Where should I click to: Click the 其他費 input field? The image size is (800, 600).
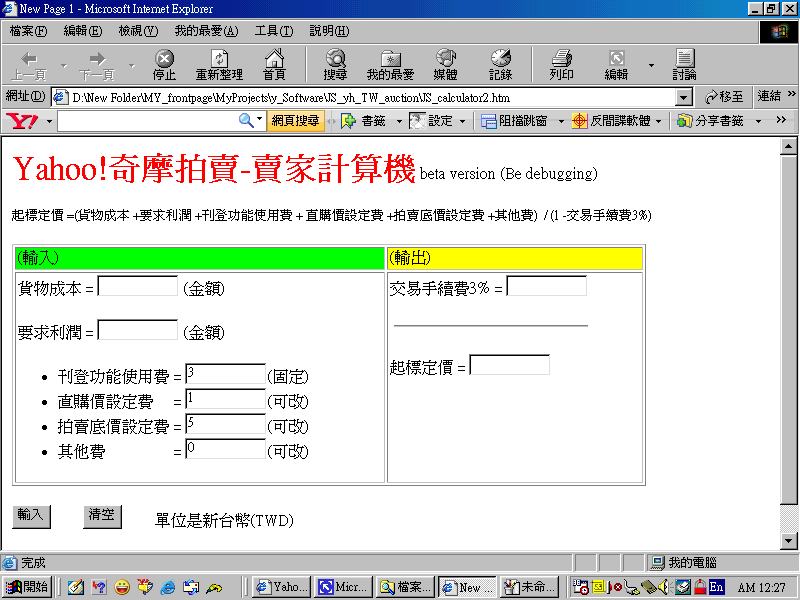pyautogui.click(x=226, y=448)
